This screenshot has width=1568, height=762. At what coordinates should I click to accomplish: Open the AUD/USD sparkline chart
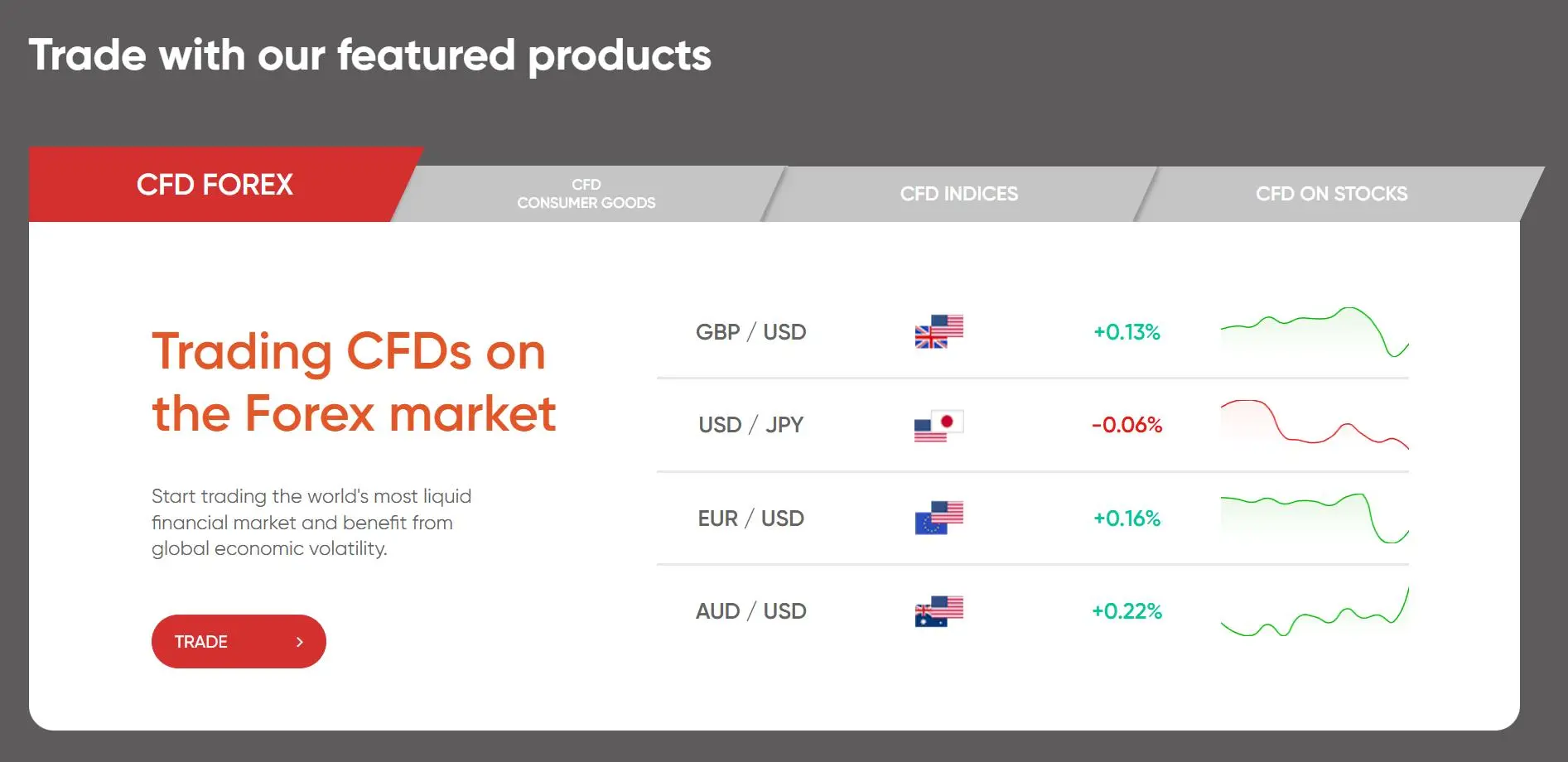1315,611
